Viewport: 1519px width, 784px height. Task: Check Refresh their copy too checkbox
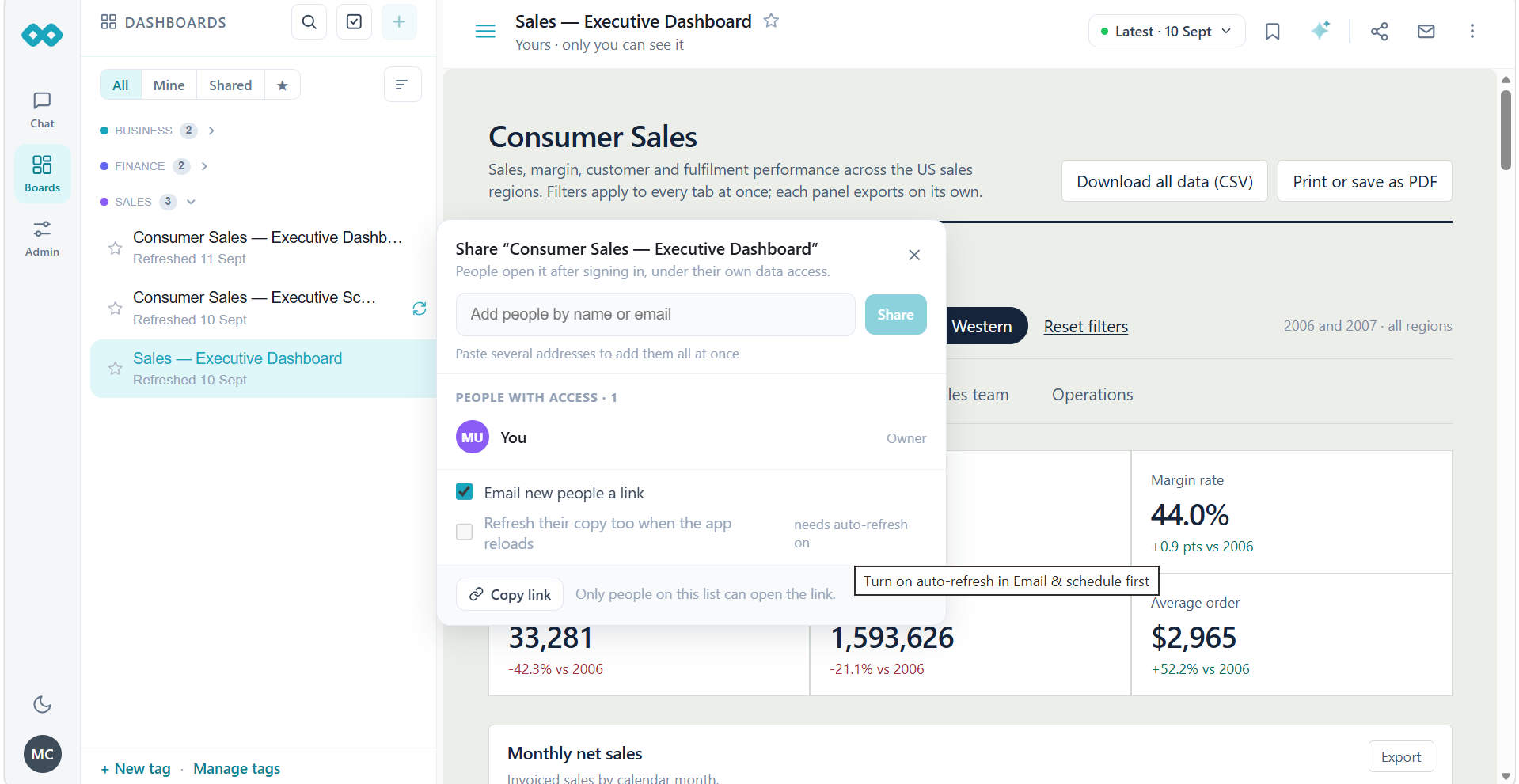(465, 532)
